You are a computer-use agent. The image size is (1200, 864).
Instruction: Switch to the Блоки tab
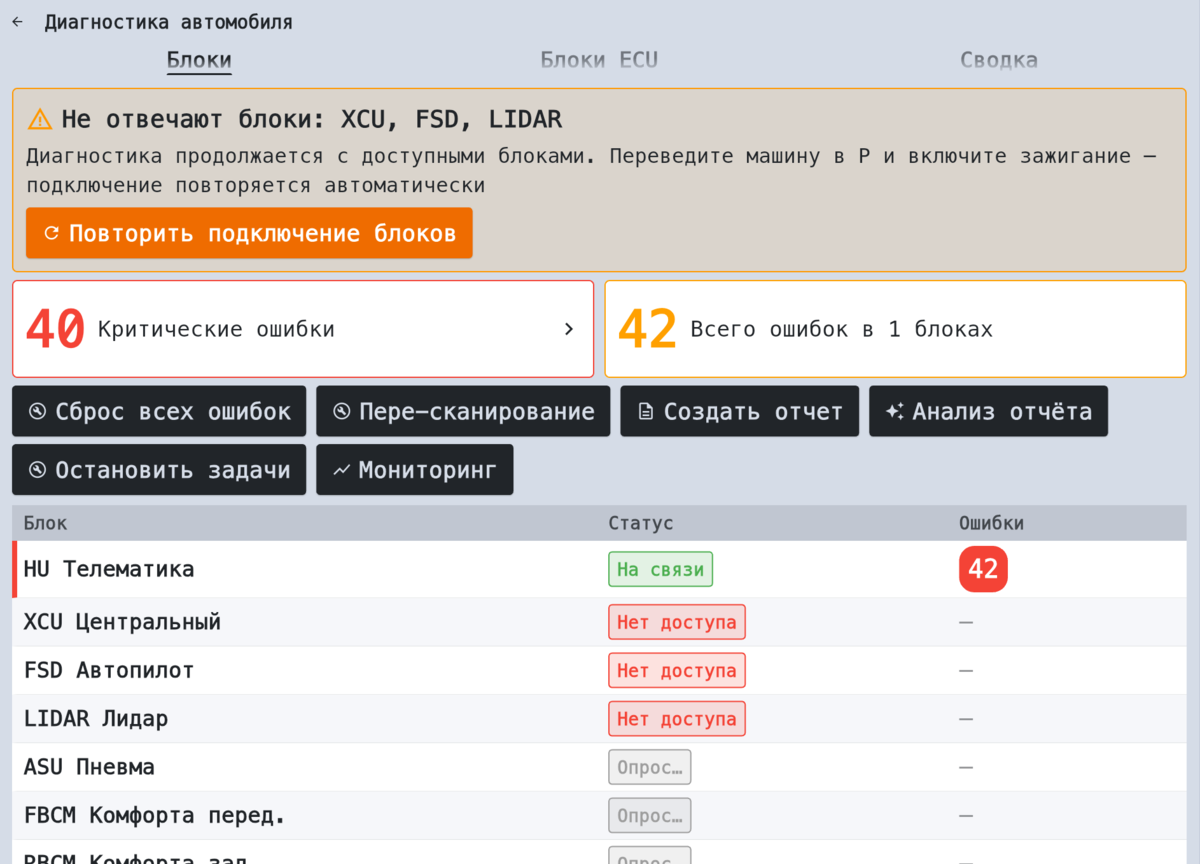[199, 60]
